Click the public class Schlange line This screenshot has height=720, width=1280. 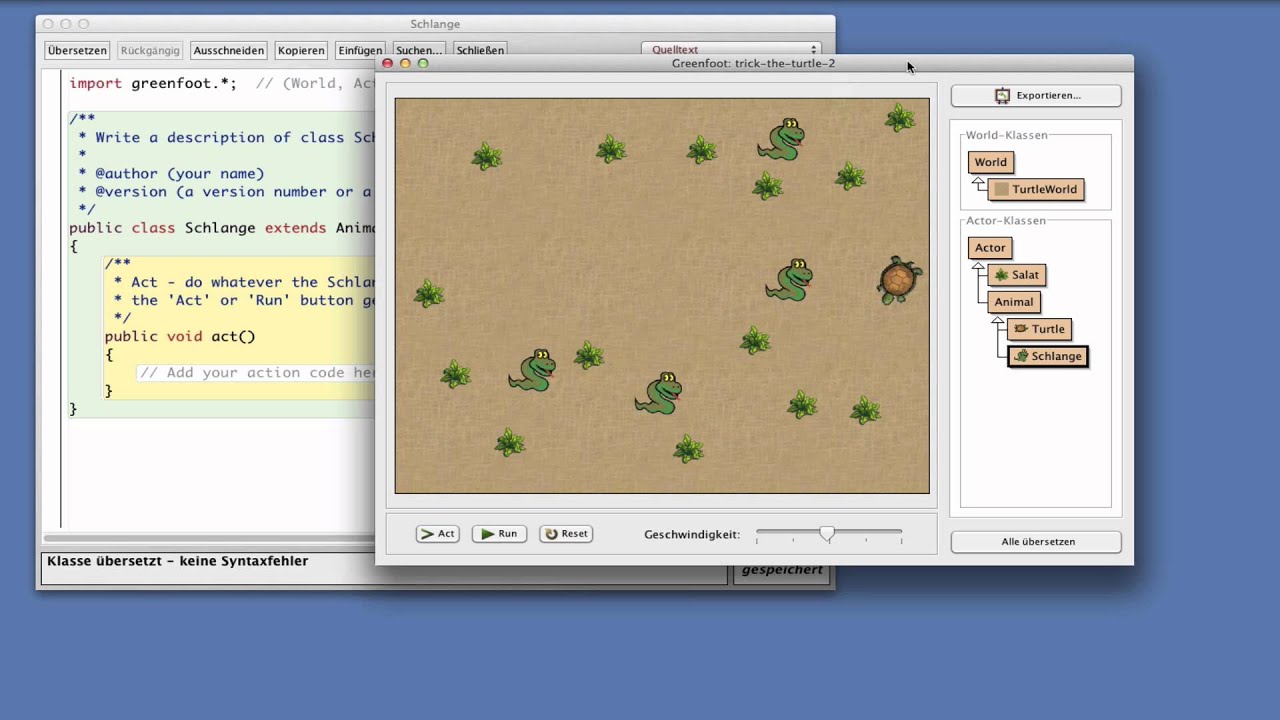point(222,228)
